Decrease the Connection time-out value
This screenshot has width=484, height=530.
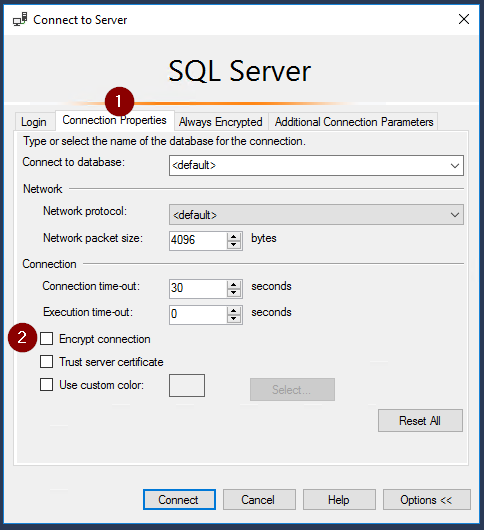(x=234, y=293)
